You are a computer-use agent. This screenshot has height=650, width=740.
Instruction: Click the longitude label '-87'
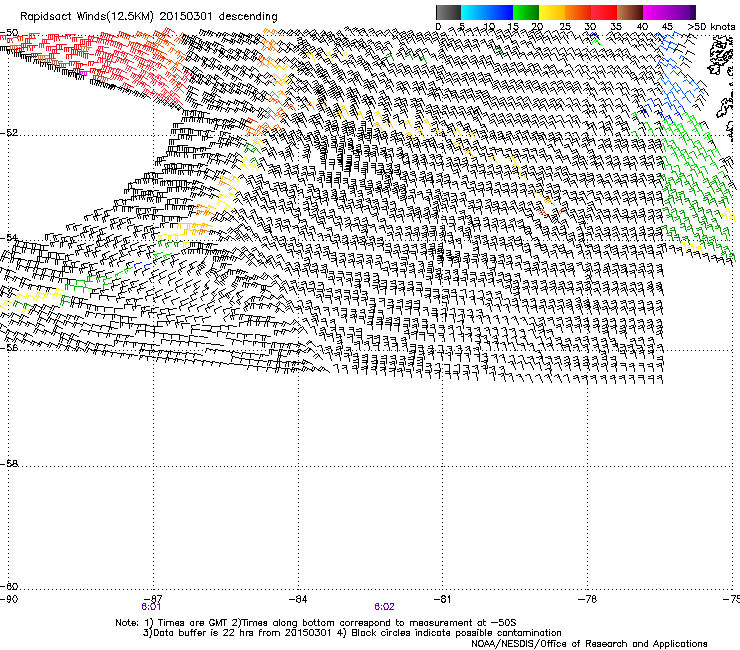(152, 599)
